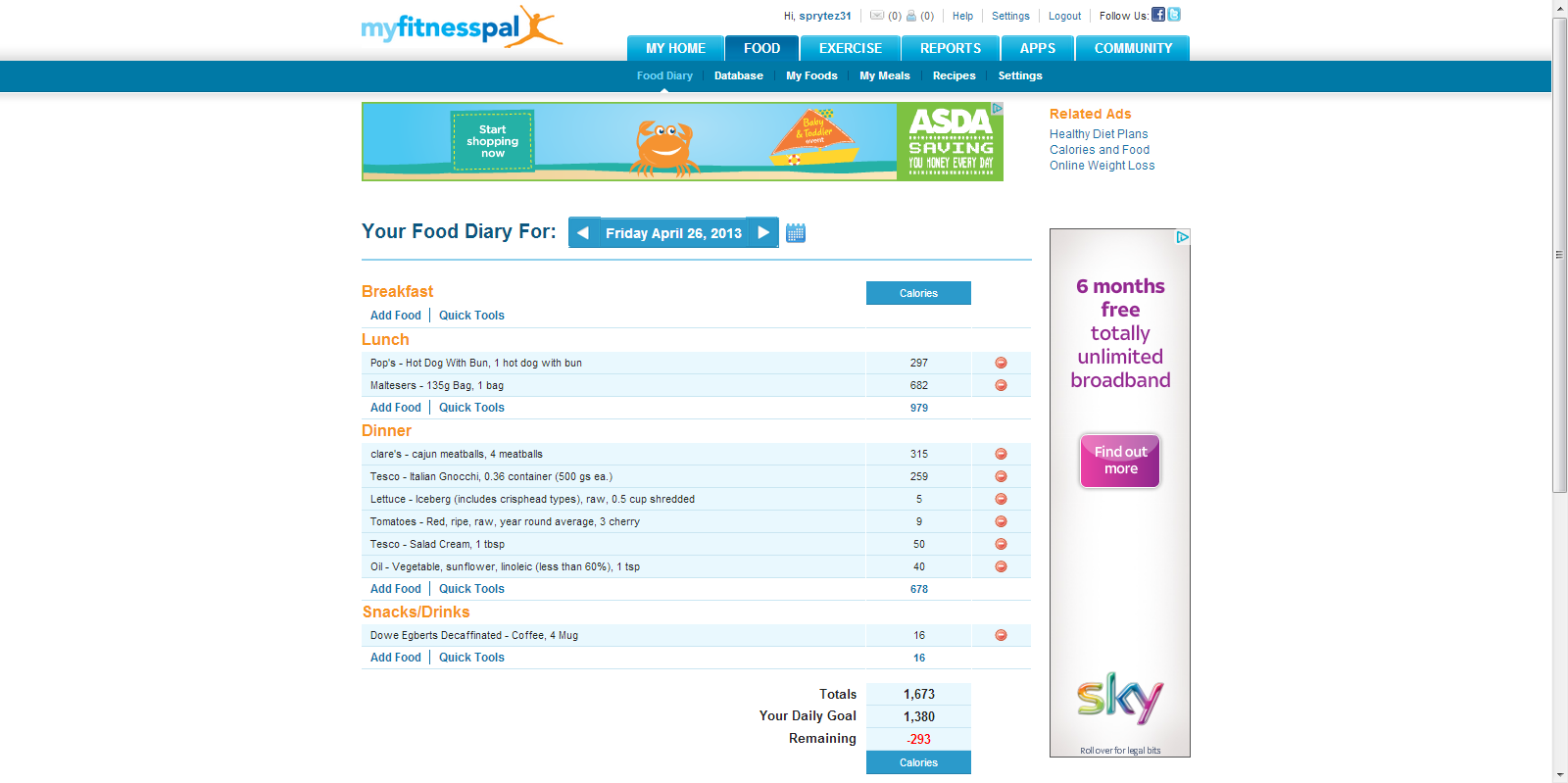The height and width of the screenshot is (783, 1568).
Task: Click Healthy Diet Plans ad link
Action: click(x=1099, y=134)
